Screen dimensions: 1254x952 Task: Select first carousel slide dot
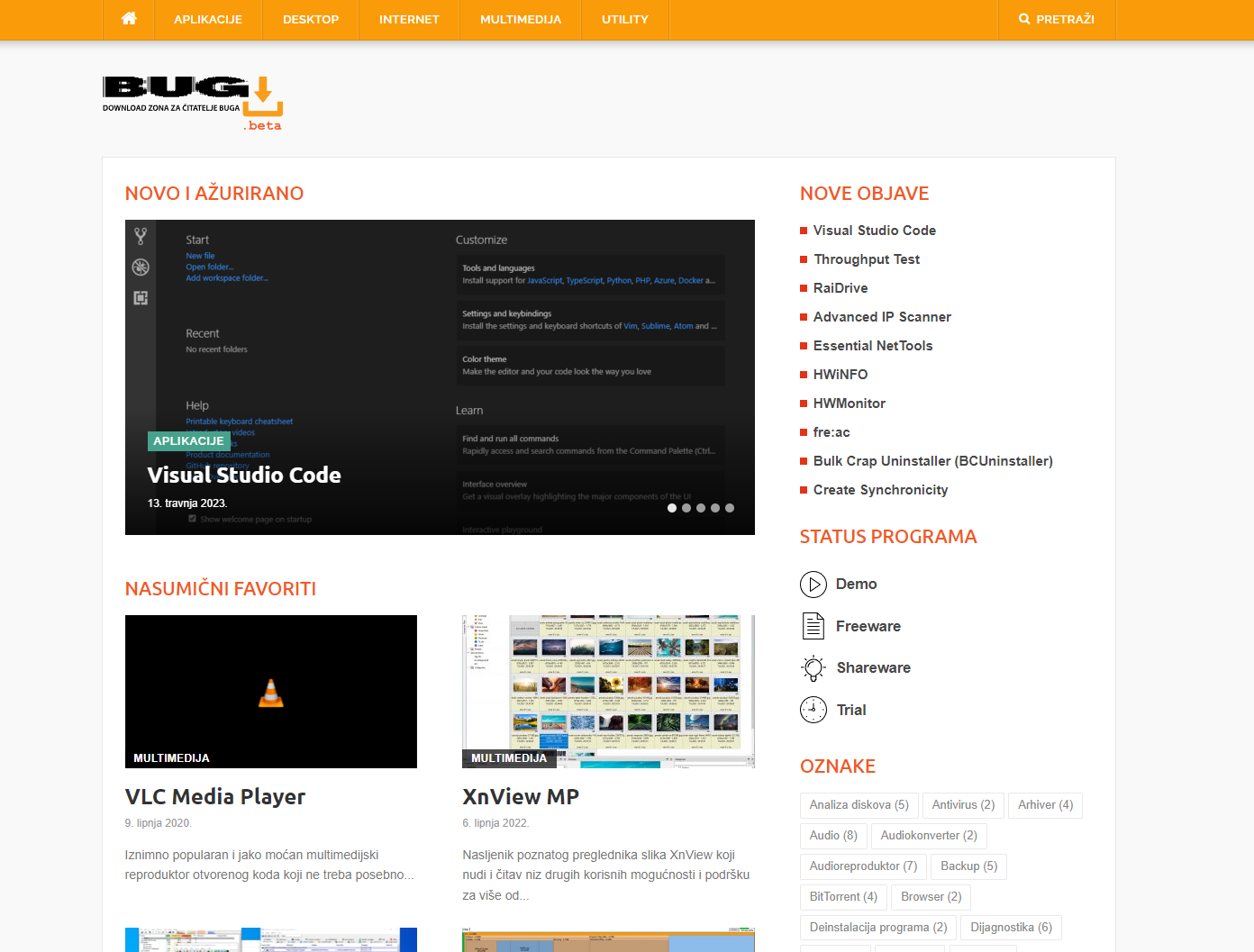tap(672, 508)
